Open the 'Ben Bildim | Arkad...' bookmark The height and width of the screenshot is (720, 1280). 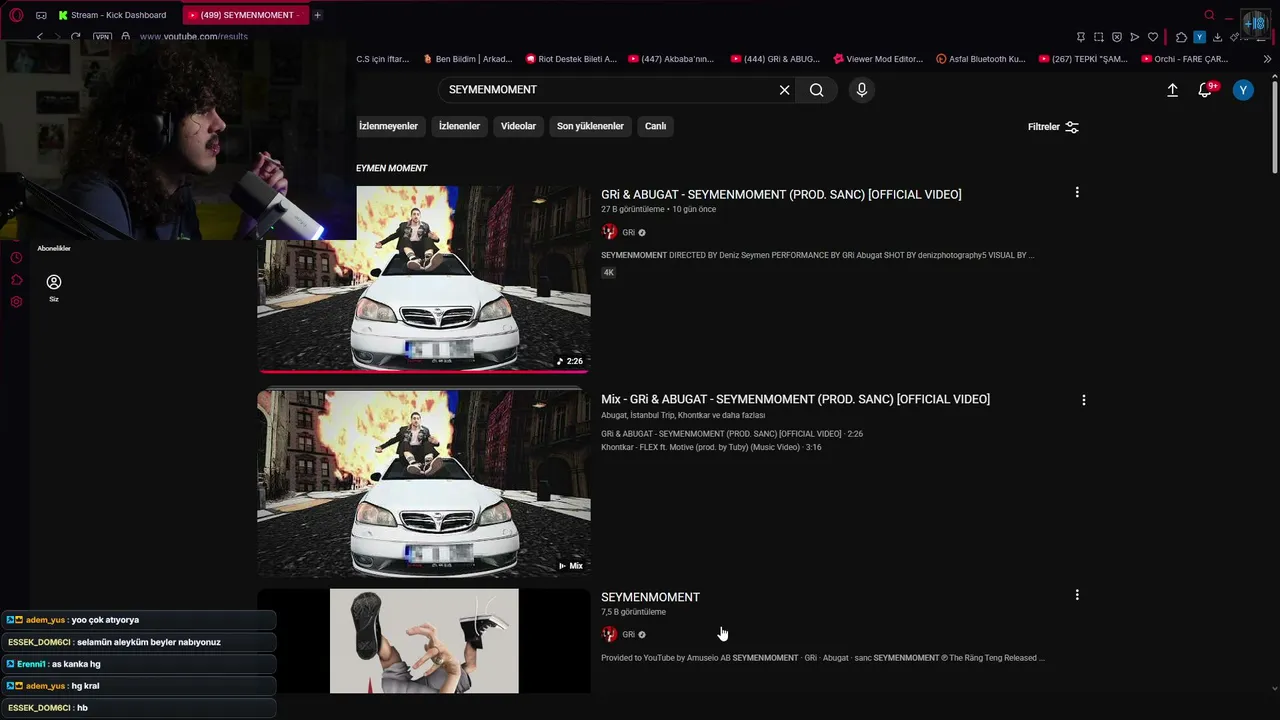pyautogui.click(x=467, y=59)
